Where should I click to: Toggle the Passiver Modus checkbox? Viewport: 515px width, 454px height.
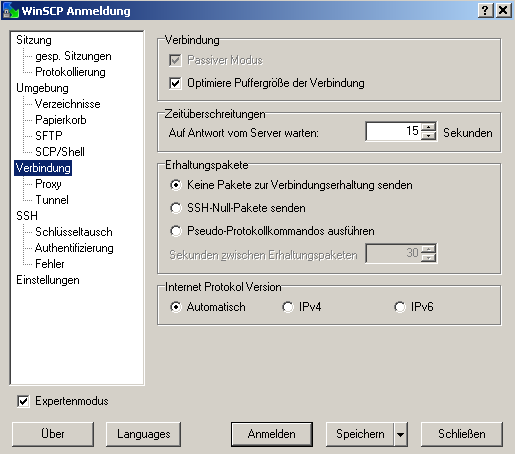(x=175, y=60)
